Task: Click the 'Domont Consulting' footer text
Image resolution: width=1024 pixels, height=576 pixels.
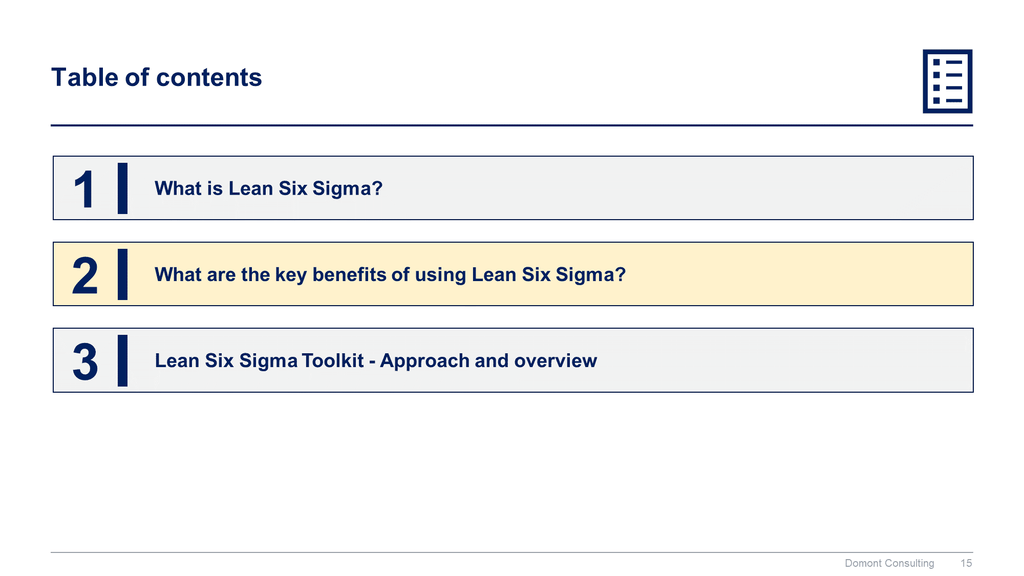Action: click(889, 563)
